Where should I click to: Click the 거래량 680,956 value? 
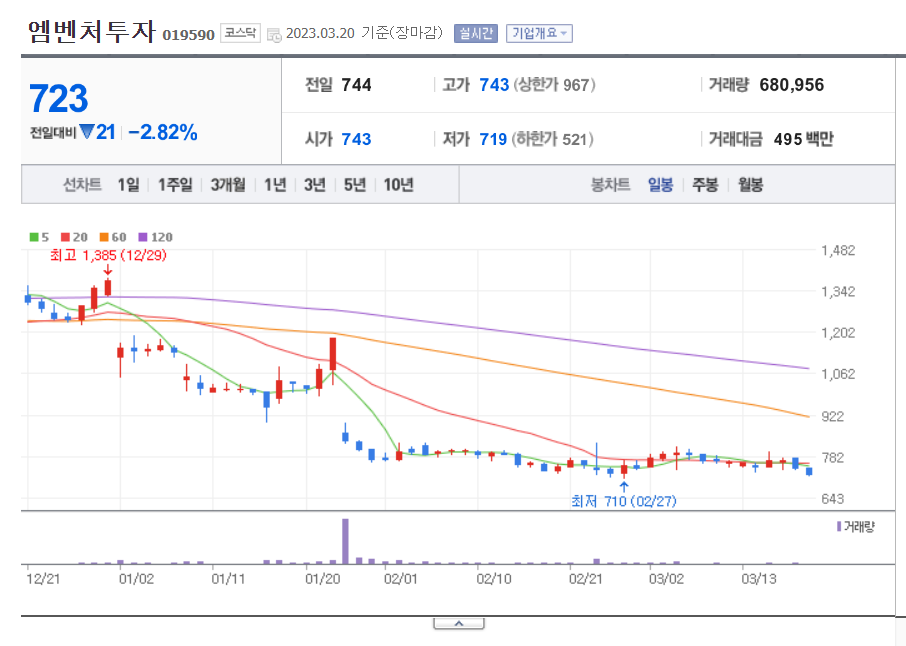(x=792, y=85)
